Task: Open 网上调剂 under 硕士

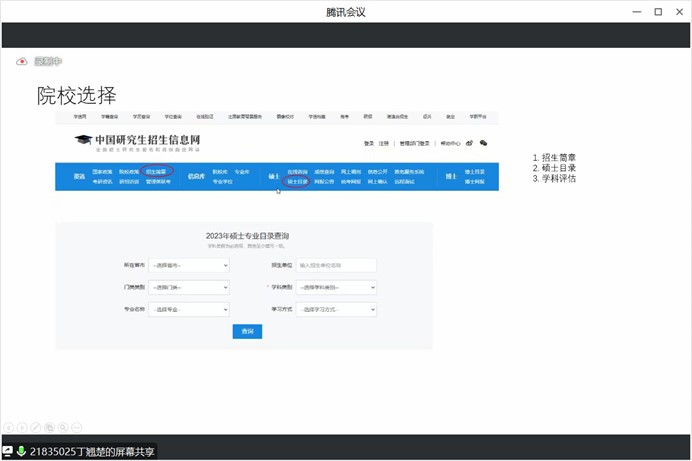Action: coord(351,172)
